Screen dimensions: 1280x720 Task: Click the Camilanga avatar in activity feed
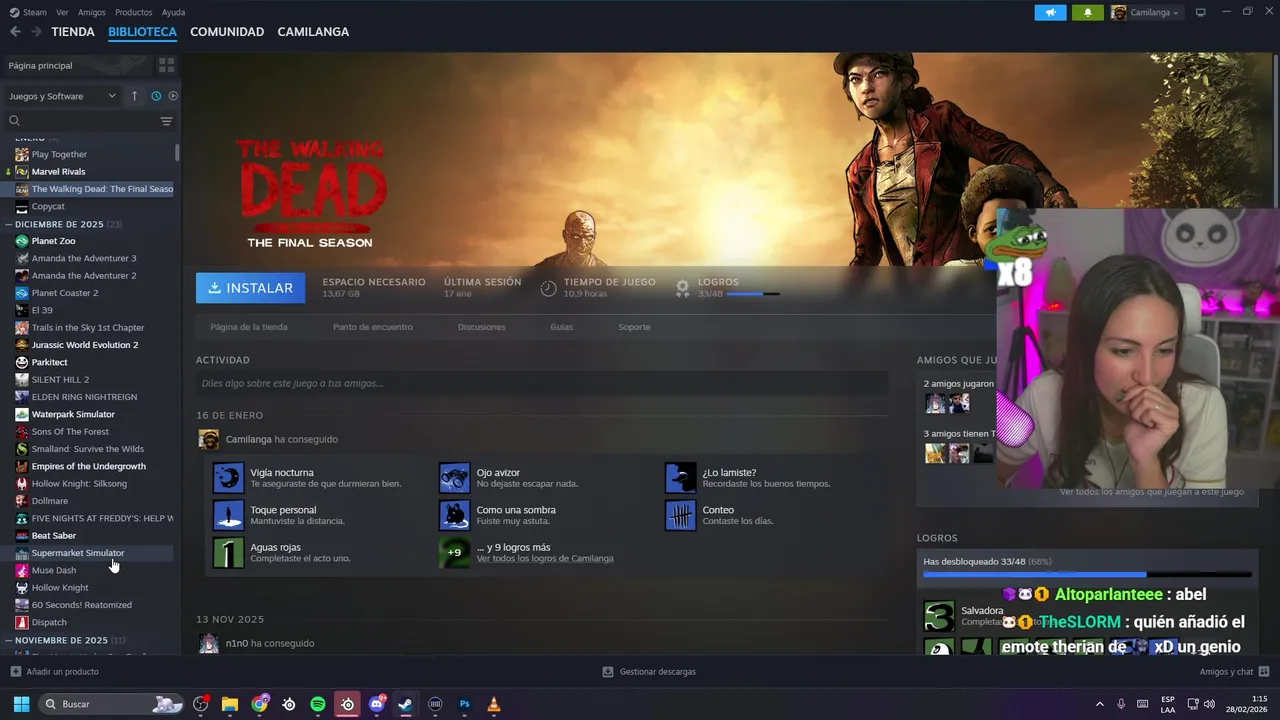coord(208,439)
